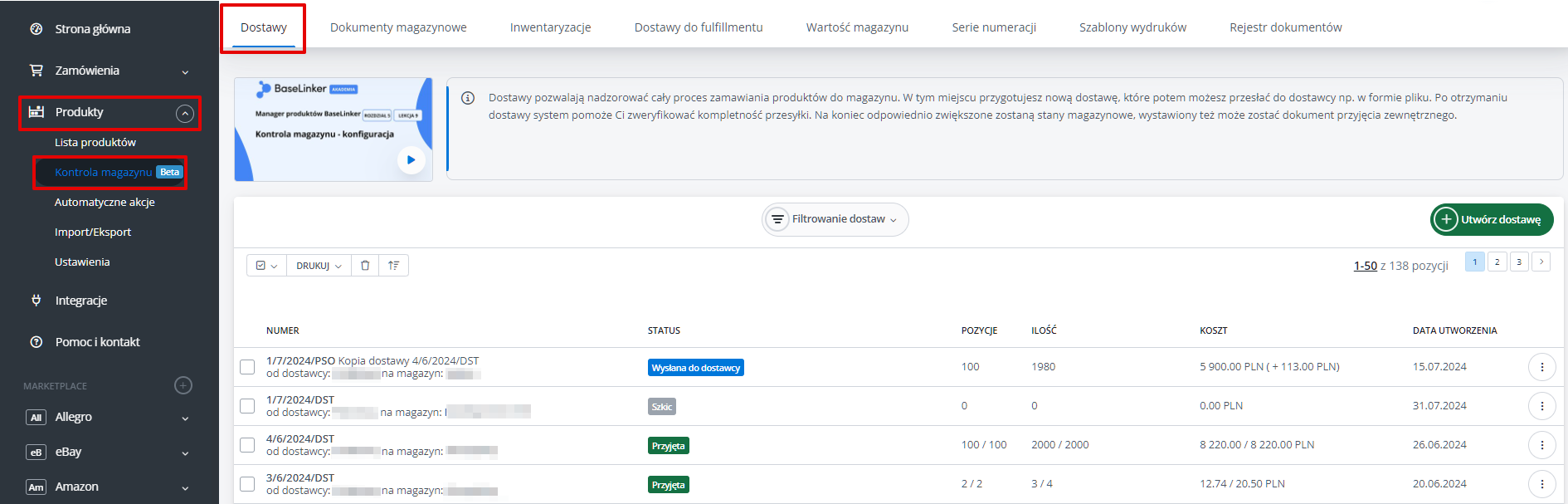
Task: Click the STATUS column header
Action: pos(664,330)
